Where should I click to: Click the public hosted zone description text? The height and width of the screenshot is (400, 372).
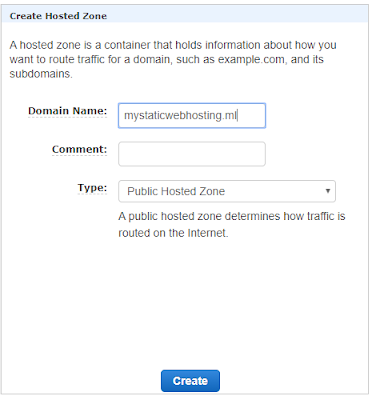pyautogui.click(x=232, y=224)
